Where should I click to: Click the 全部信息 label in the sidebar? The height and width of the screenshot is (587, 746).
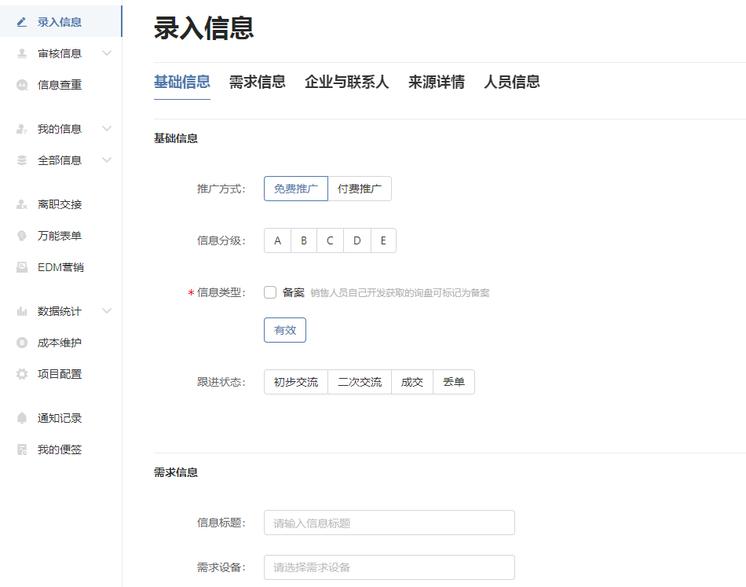click(x=59, y=160)
